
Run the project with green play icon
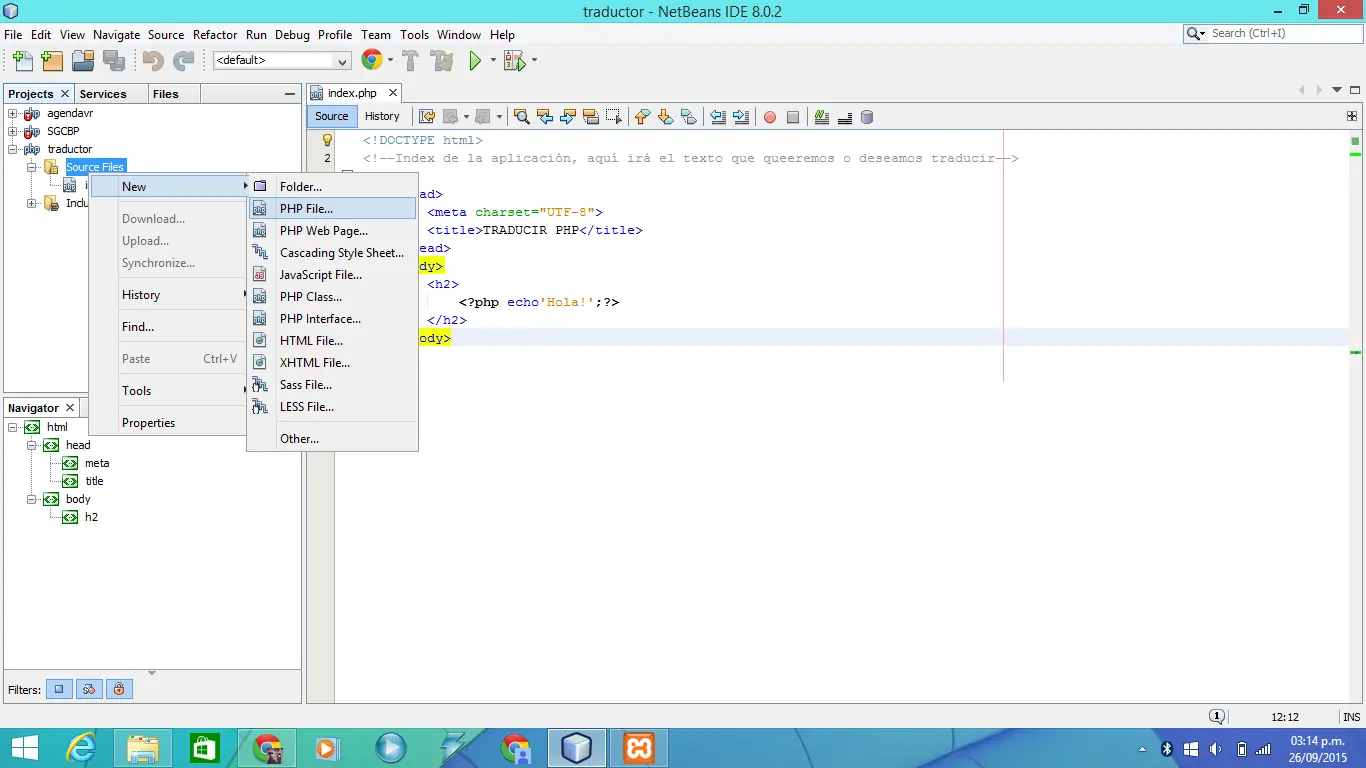[x=475, y=61]
